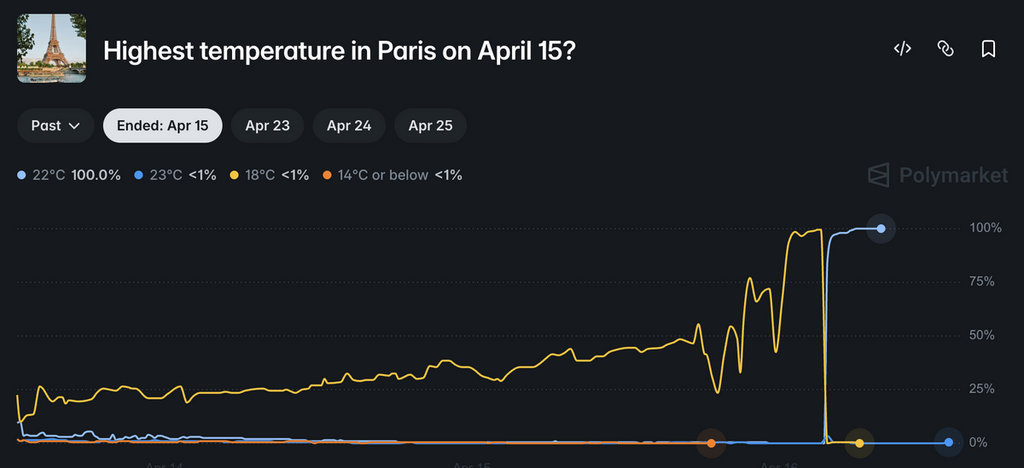This screenshot has height=468, width=1024.
Task: Open the Apr 25 market tab
Action: tap(431, 126)
